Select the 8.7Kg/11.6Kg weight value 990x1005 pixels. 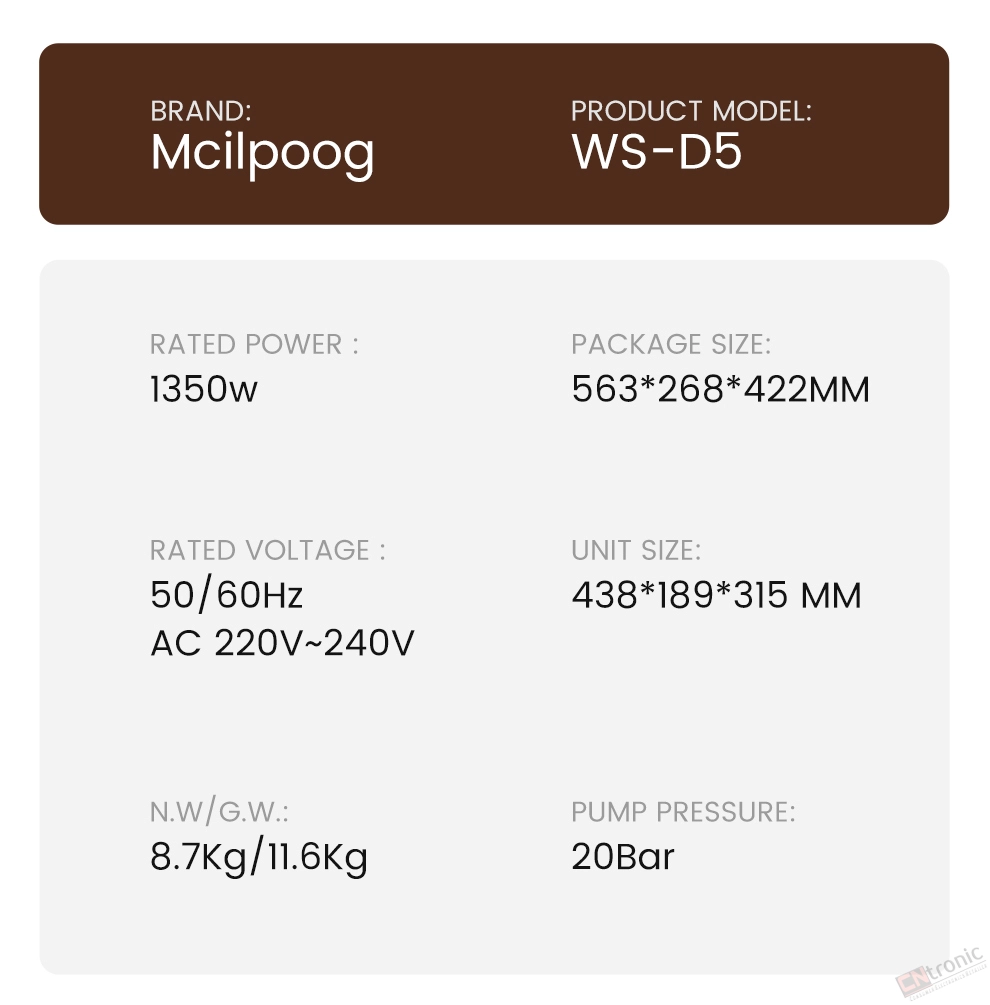coord(259,858)
